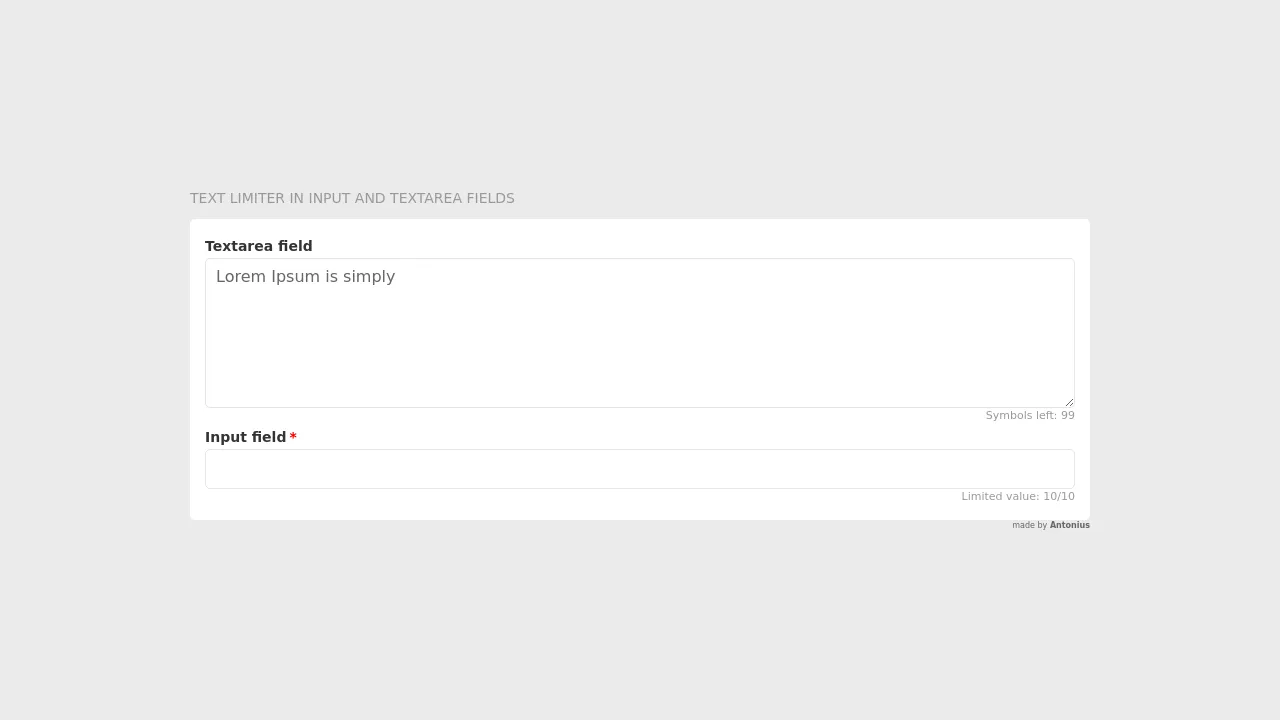Click the "10/10" limit value
The image size is (1280, 720).
coord(1059,497)
